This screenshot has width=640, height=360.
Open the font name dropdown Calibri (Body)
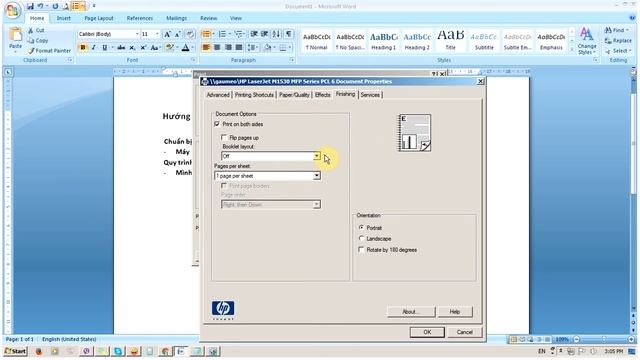pos(137,34)
